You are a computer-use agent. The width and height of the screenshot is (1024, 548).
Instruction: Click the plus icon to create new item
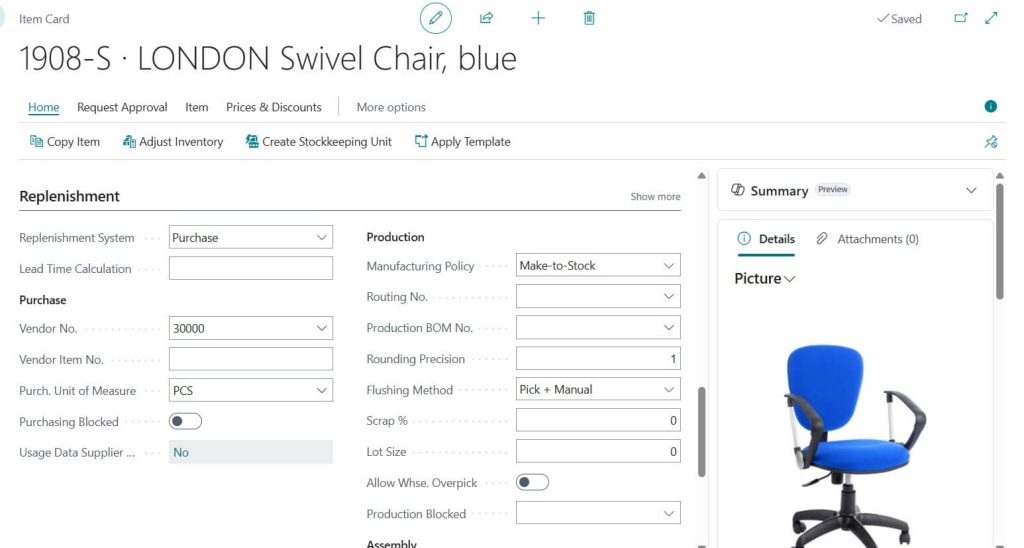point(538,18)
